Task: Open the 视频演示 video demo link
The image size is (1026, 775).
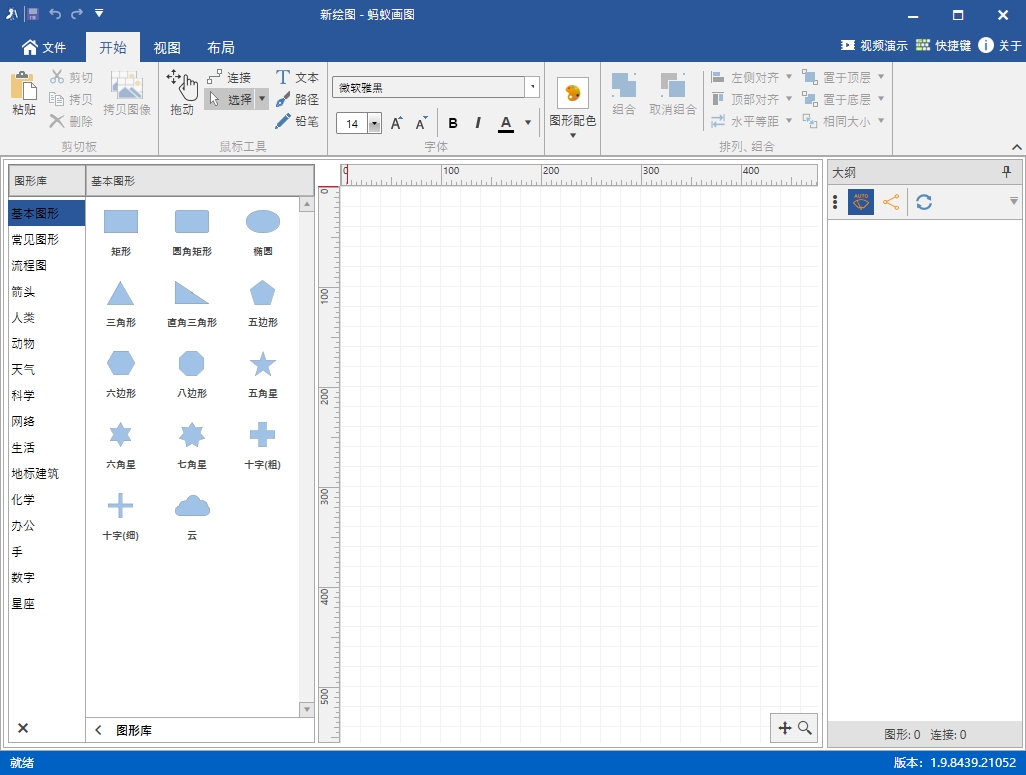Action: 874,46
